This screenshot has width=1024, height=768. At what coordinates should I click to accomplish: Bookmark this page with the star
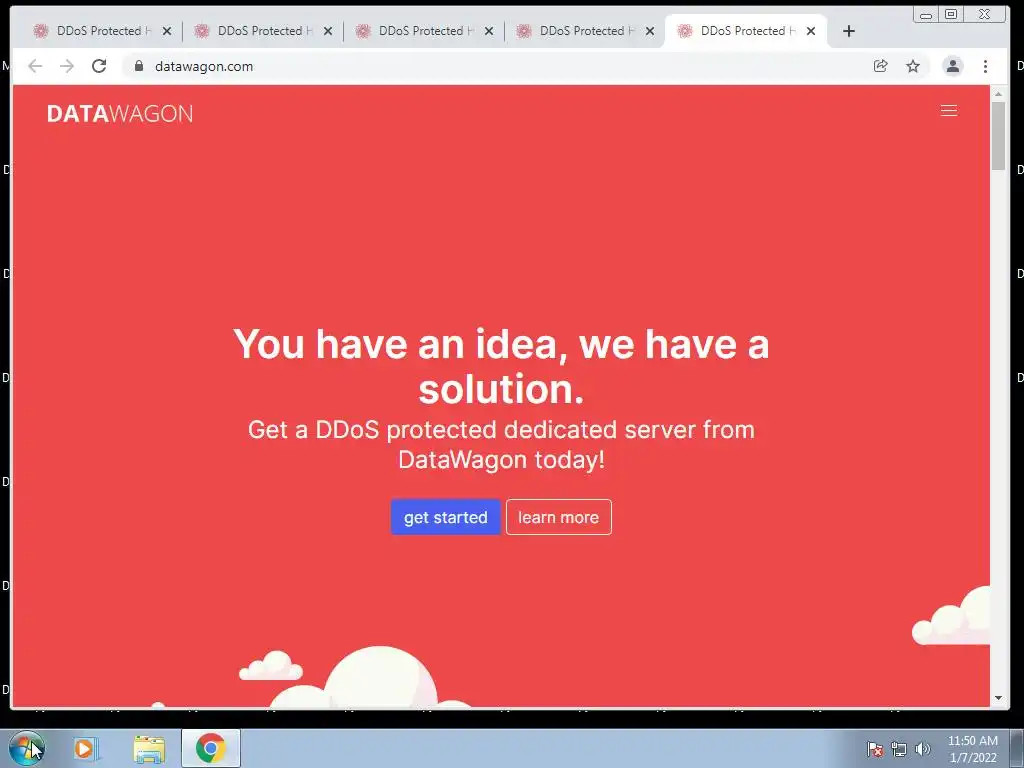(x=913, y=66)
